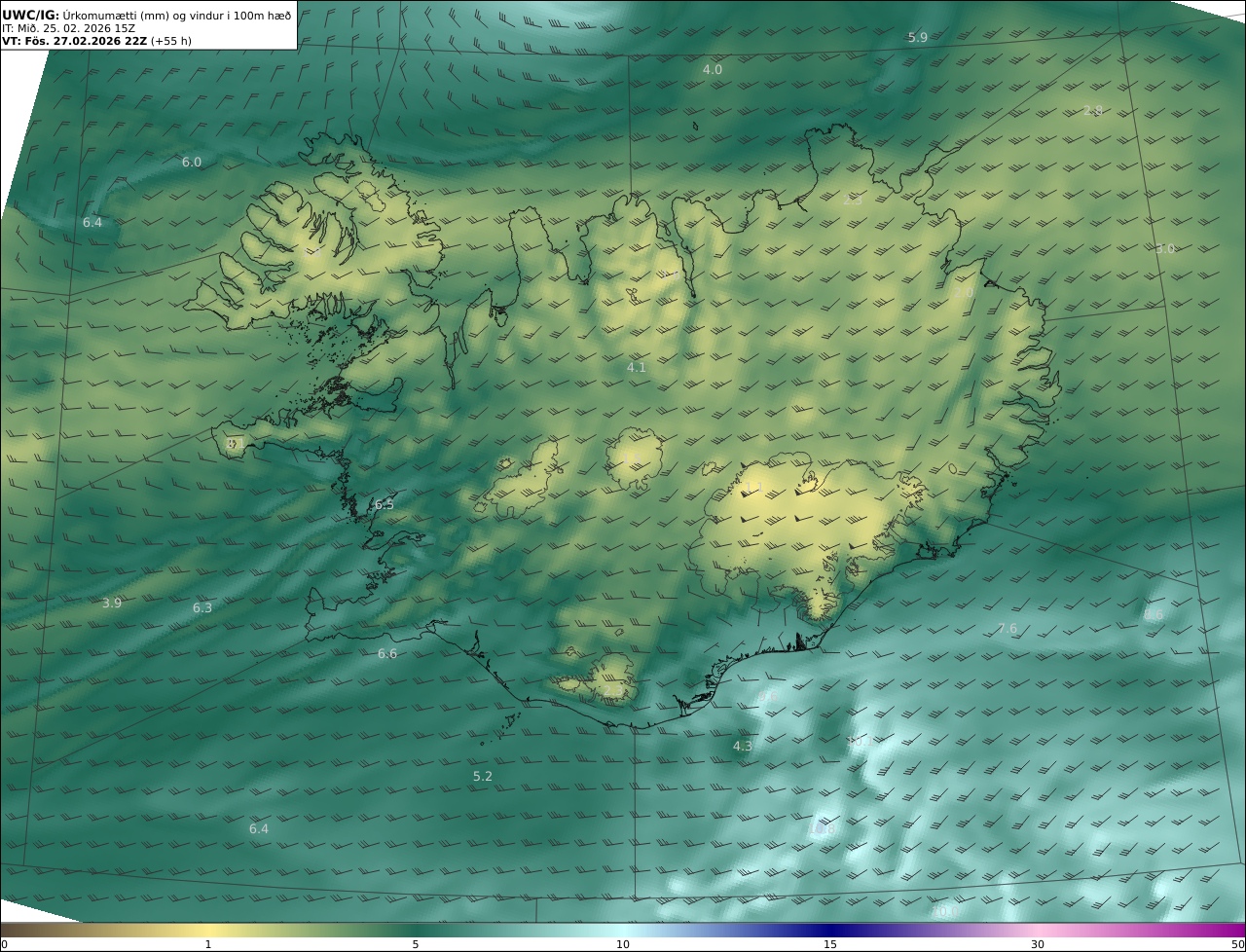Viewport: 1246px width, 952px height.
Task: Select the 4.0 value label on map
Action: coord(713,70)
